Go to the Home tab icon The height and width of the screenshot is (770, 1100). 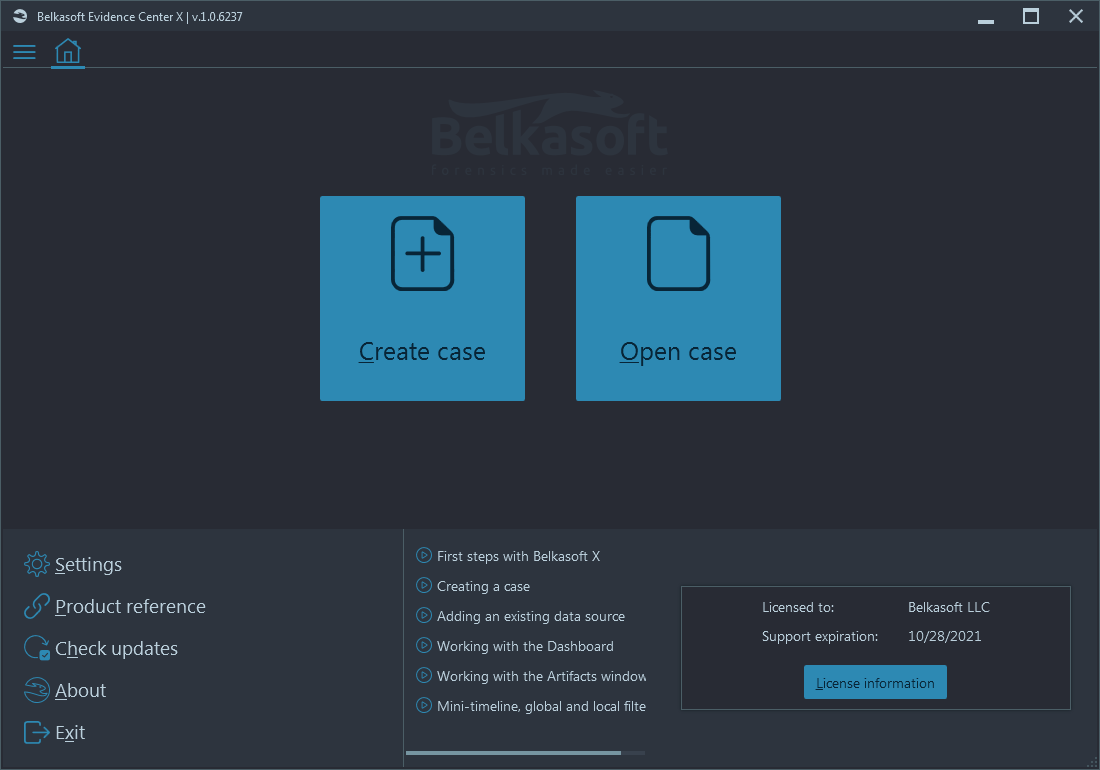(68, 51)
